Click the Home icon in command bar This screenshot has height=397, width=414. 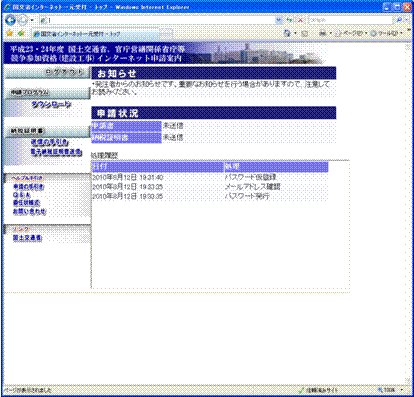pyautogui.click(x=287, y=33)
